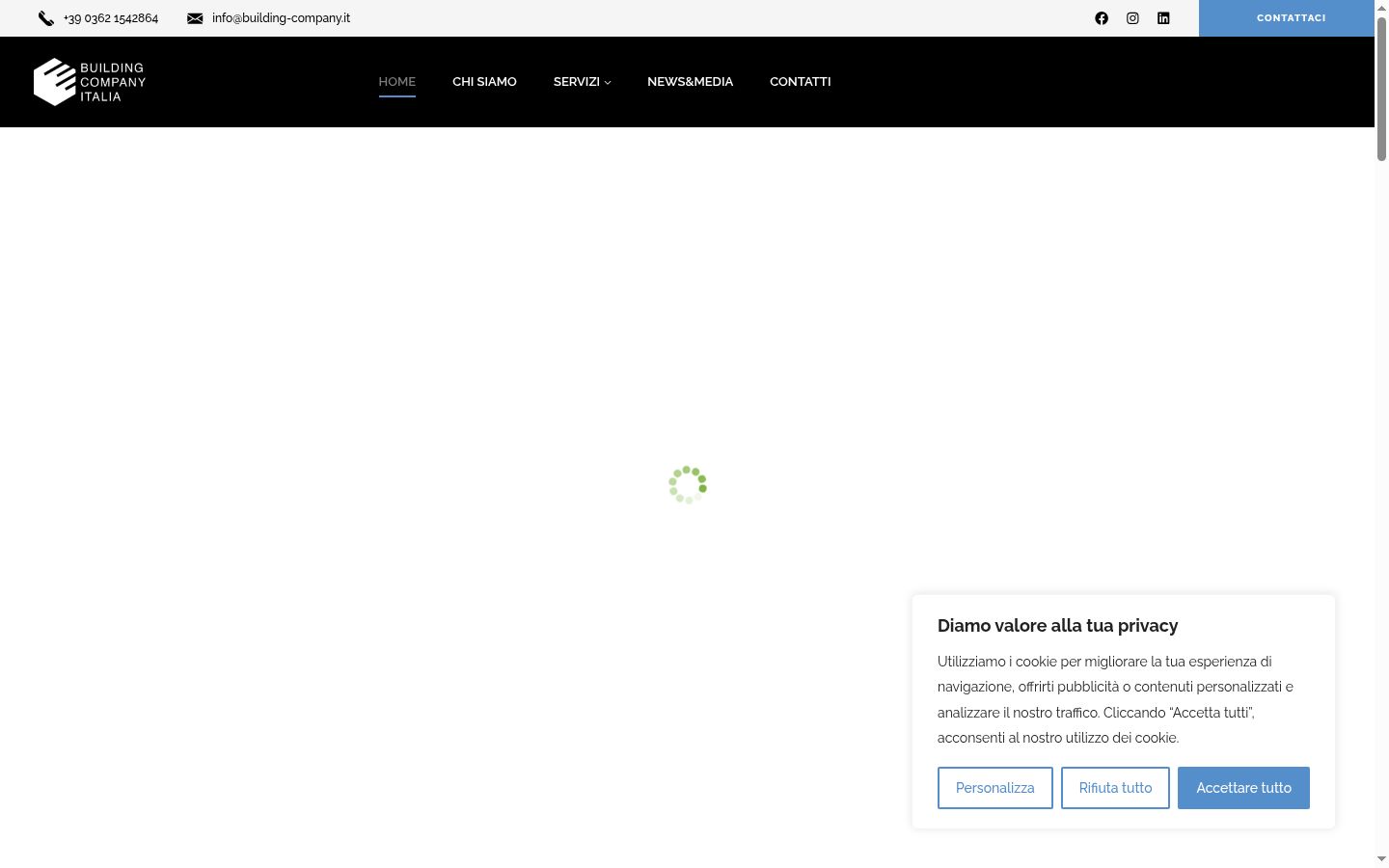
Task: Go to the HOME menu item
Action: coord(397,82)
